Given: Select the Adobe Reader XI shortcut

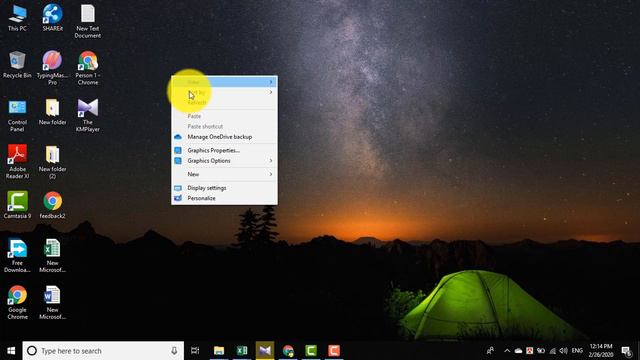Looking at the screenshot, I should tap(17, 162).
